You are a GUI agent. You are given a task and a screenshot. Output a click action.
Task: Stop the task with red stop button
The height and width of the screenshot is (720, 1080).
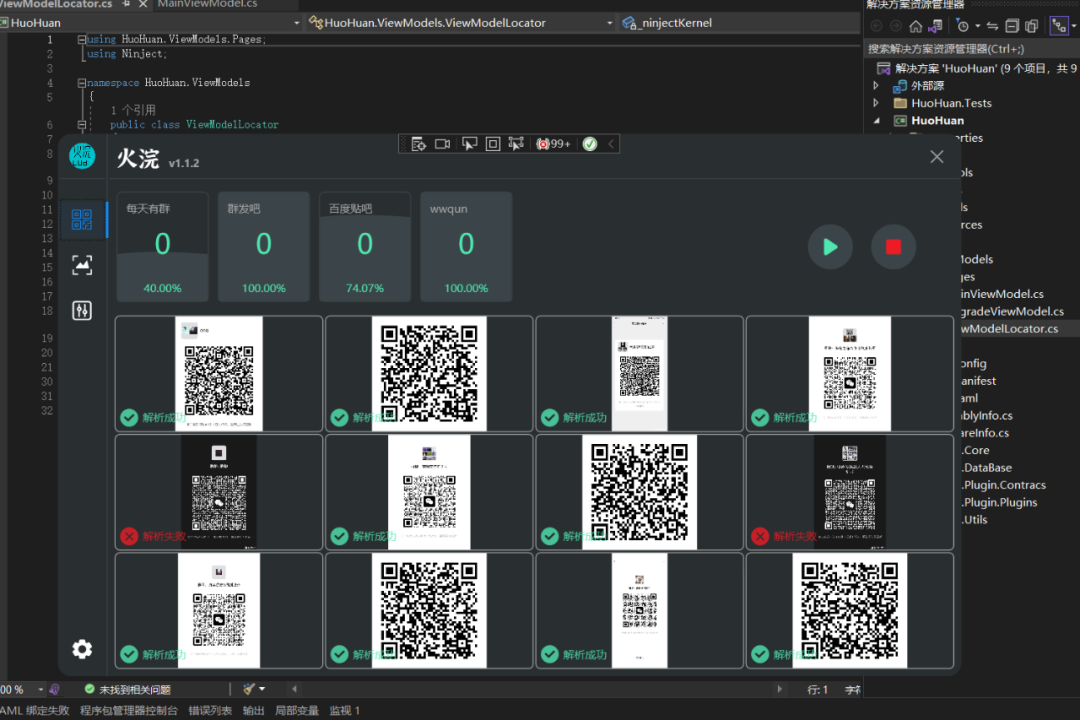coord(893,247)
